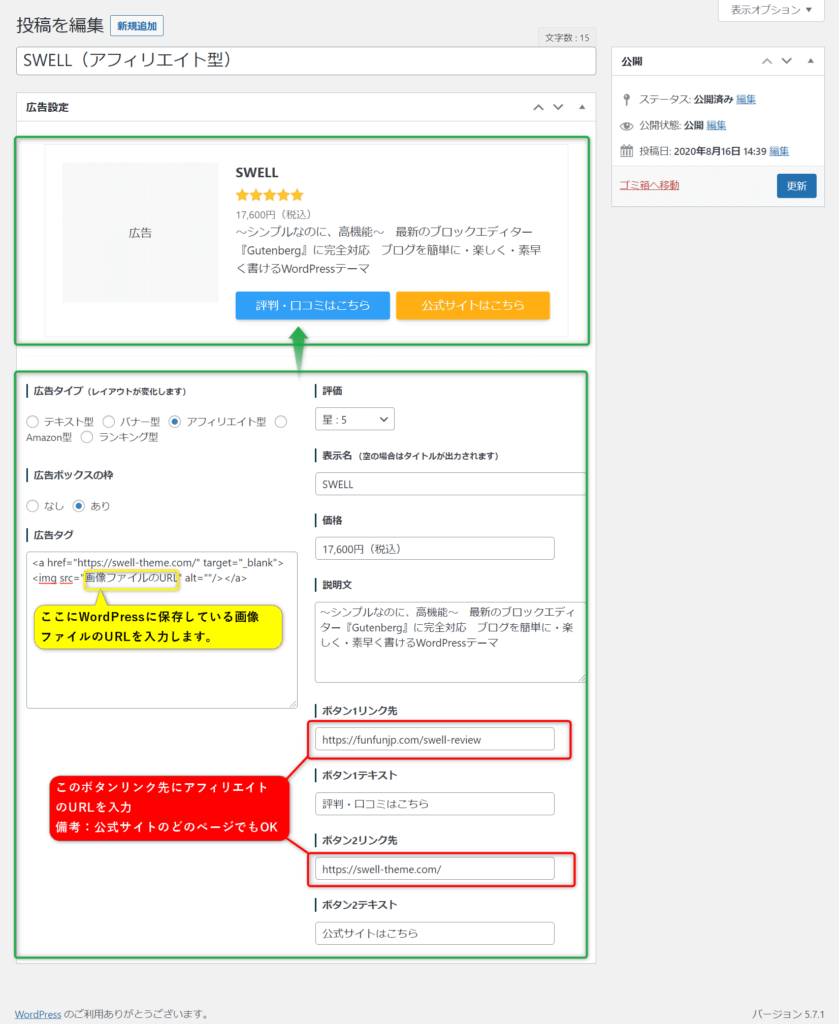
Task: Select バナー型 ad type
Action: coord(108,422)
